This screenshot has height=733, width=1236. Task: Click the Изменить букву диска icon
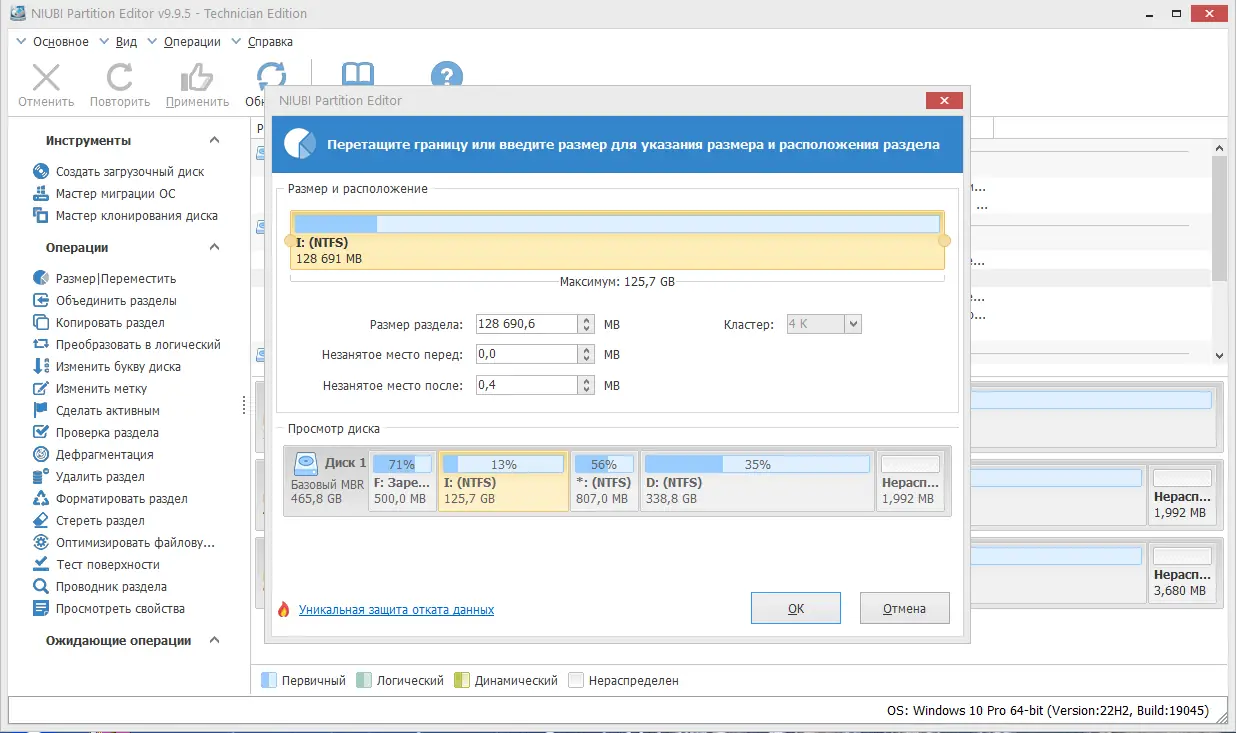click(41, 367)
